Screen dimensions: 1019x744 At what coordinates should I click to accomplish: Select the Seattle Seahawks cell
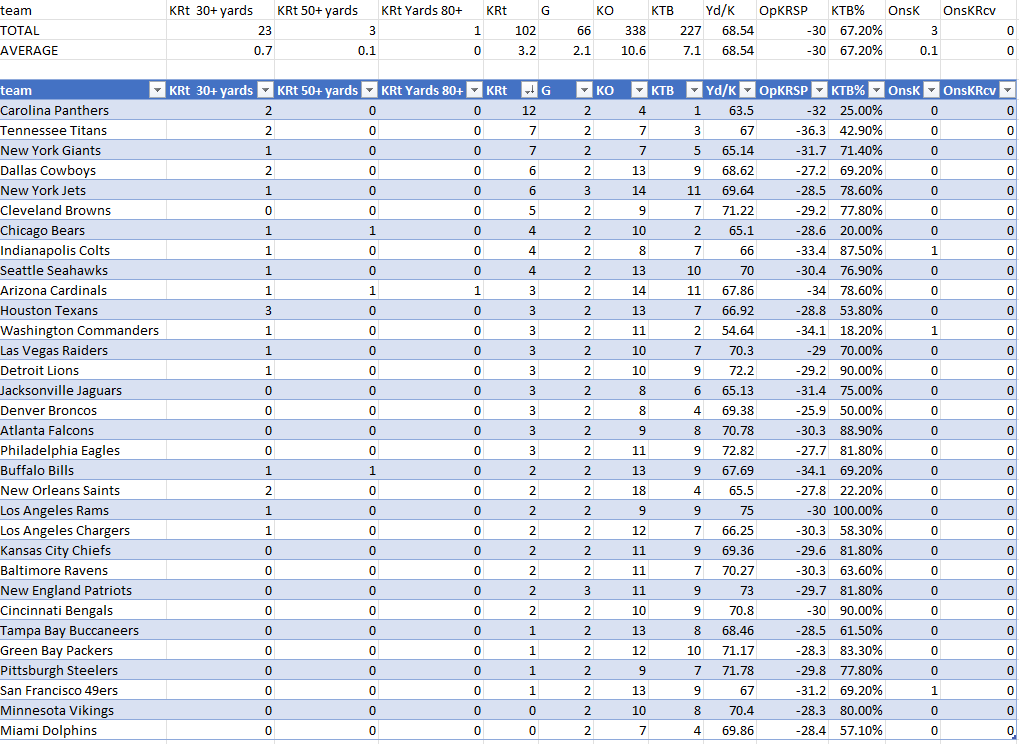pyautogui.click(x=83, y=270)
